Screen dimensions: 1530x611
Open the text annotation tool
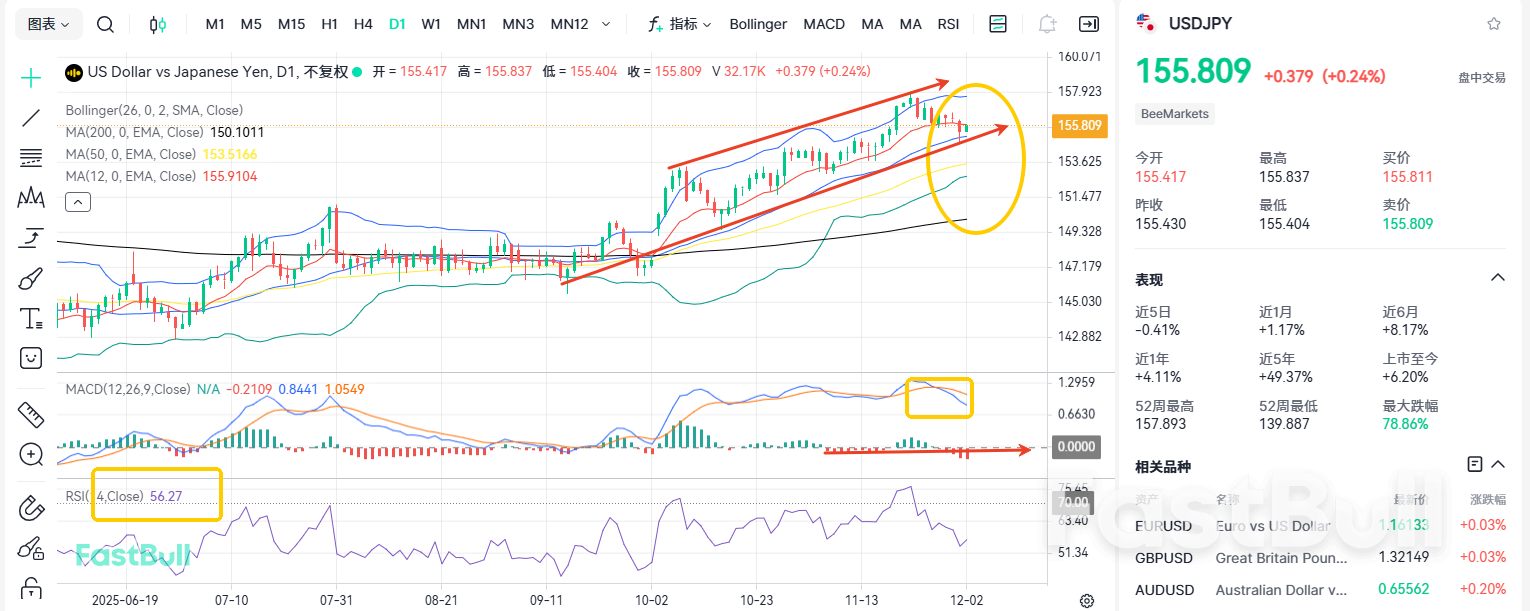(x=30, y=318)
